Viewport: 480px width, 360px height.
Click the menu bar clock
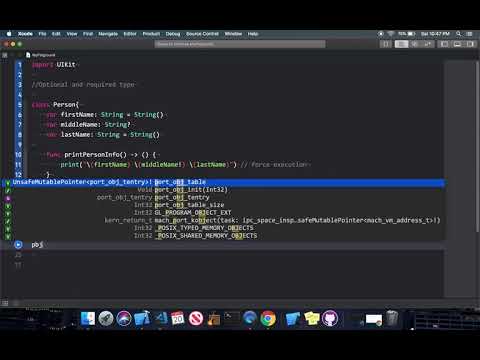coord(435,34)
